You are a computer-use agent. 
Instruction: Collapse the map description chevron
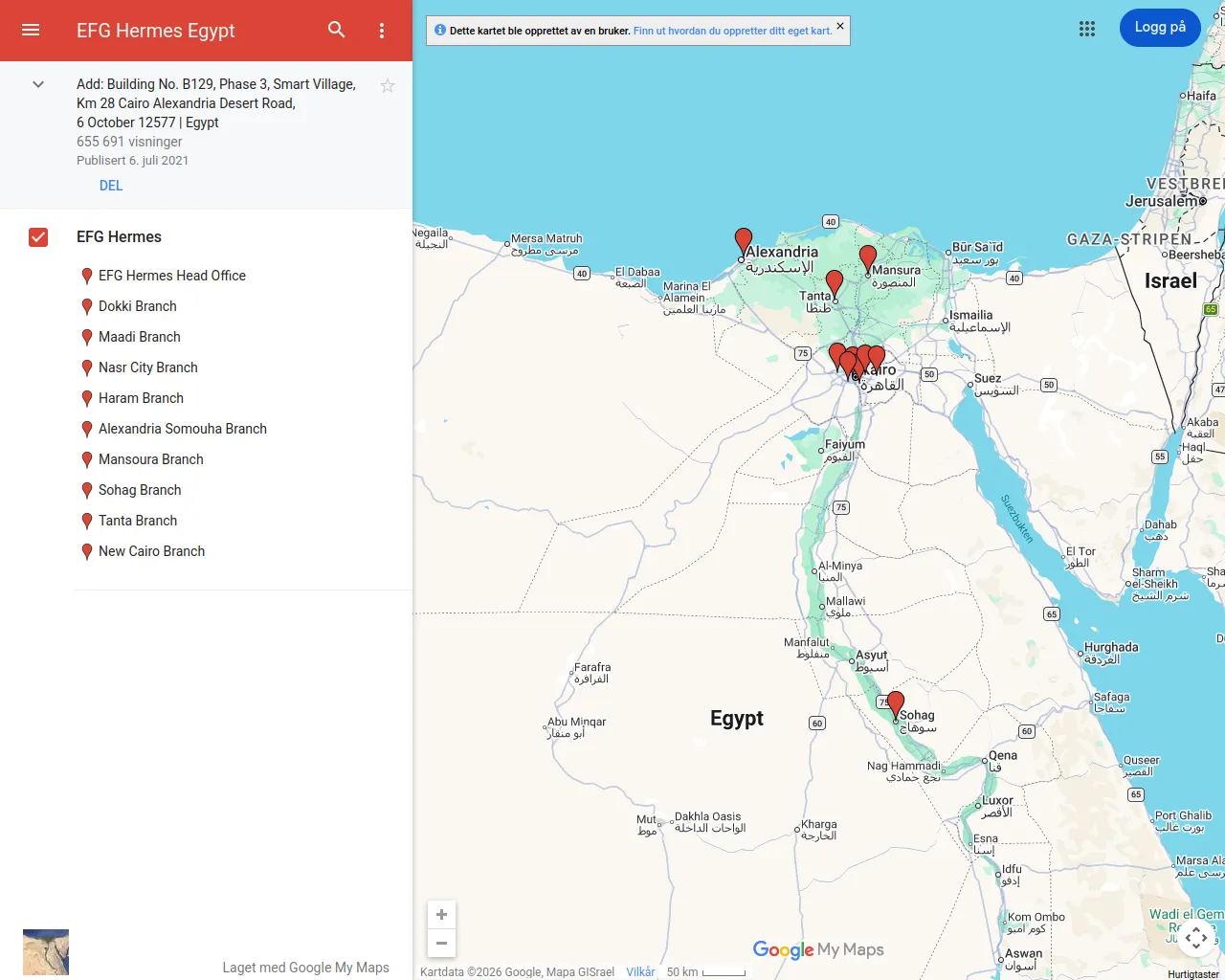[38, 84]
